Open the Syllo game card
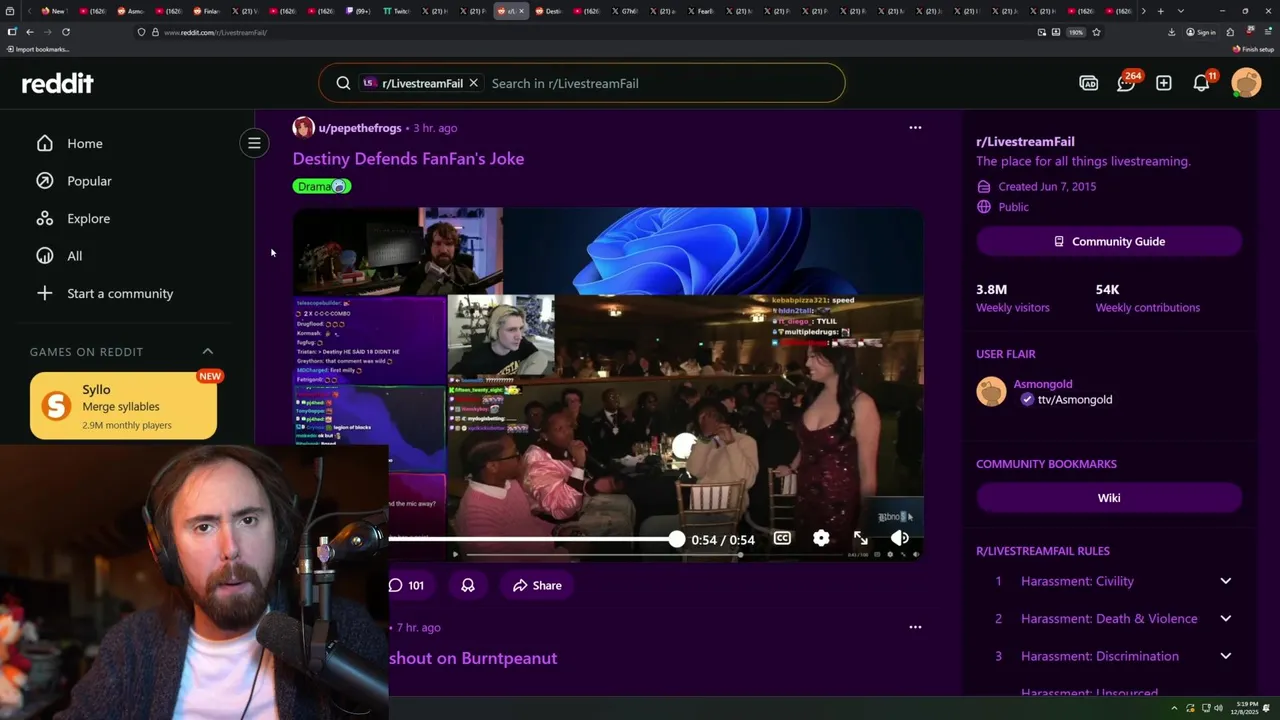This screenshot has width=1280, height=720. (123, 406)
